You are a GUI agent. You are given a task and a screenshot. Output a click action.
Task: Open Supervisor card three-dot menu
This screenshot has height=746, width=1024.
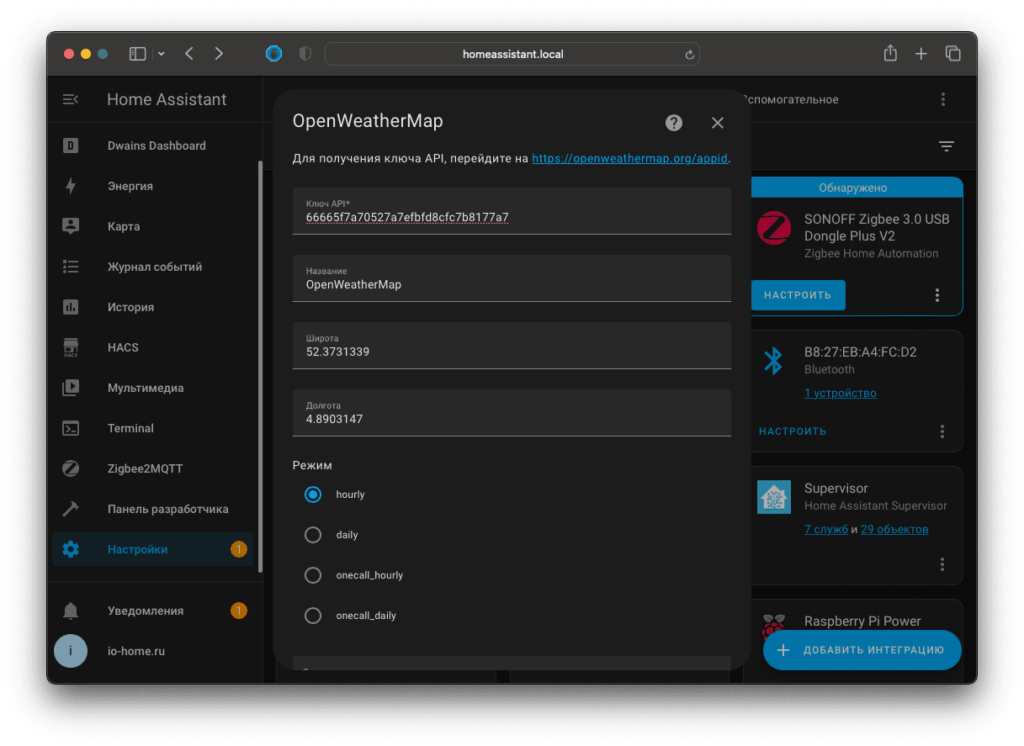pyautogui.click(x=942, y=564)
